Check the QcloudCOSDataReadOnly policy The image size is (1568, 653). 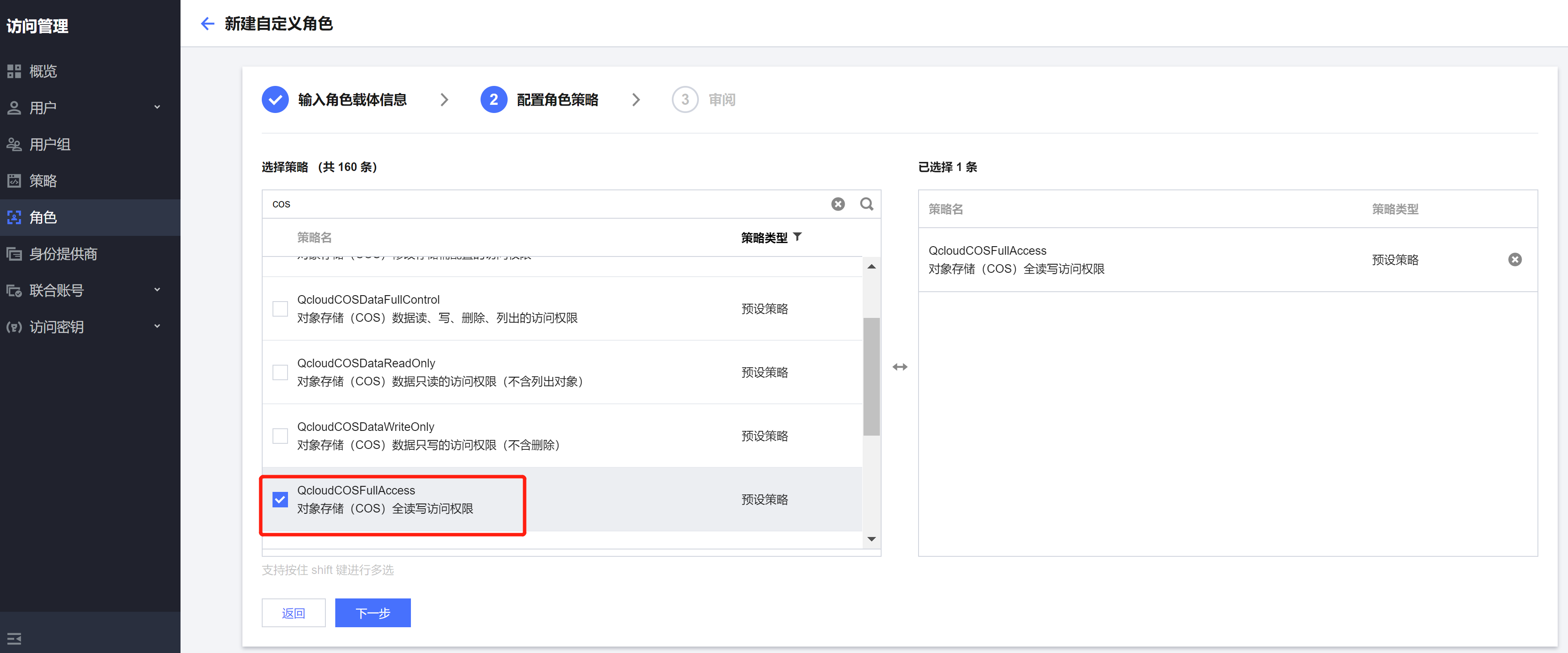click(280, 372)
